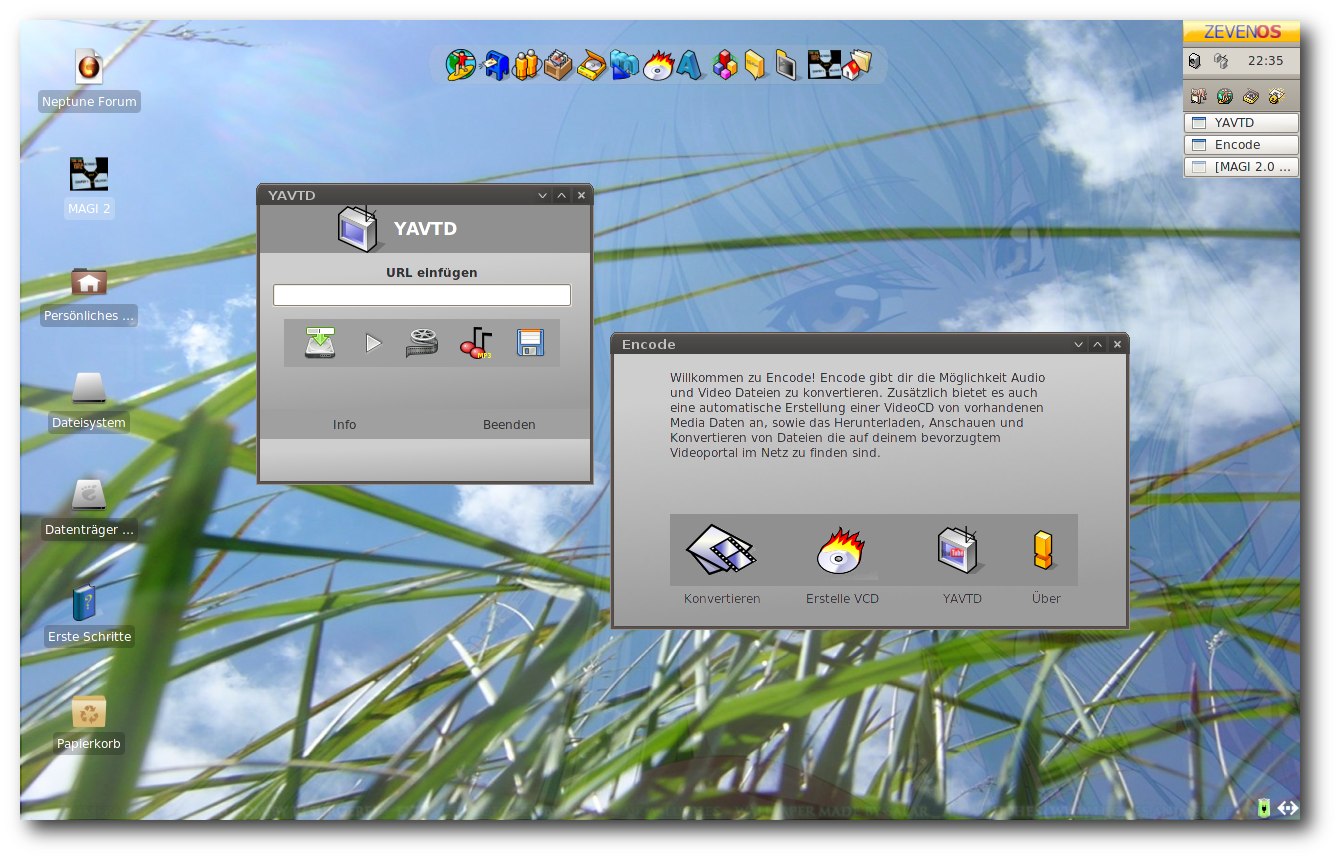Open the web browser surfer icon in dock
This screenshot has width=1340, height=860.
(461, 65)
